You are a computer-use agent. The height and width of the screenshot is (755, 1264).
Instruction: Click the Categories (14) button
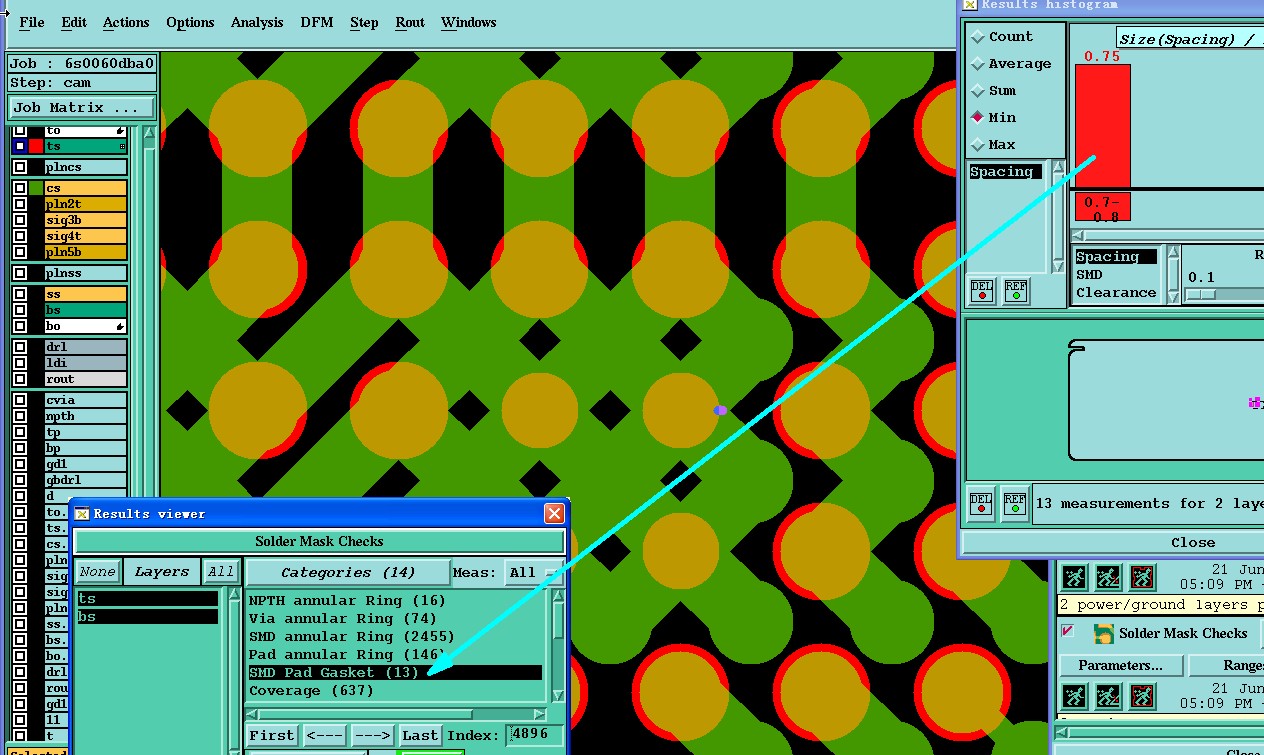348,572
